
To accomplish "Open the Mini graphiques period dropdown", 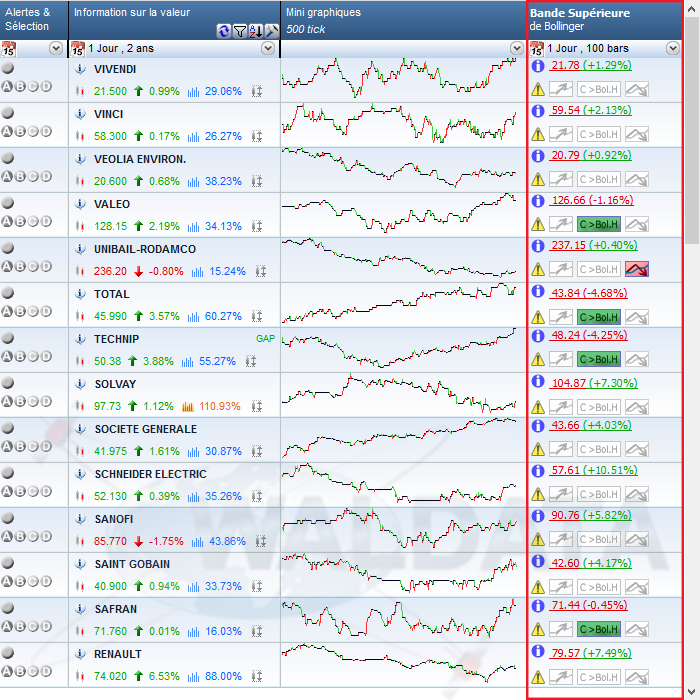I will click(517, 48).
